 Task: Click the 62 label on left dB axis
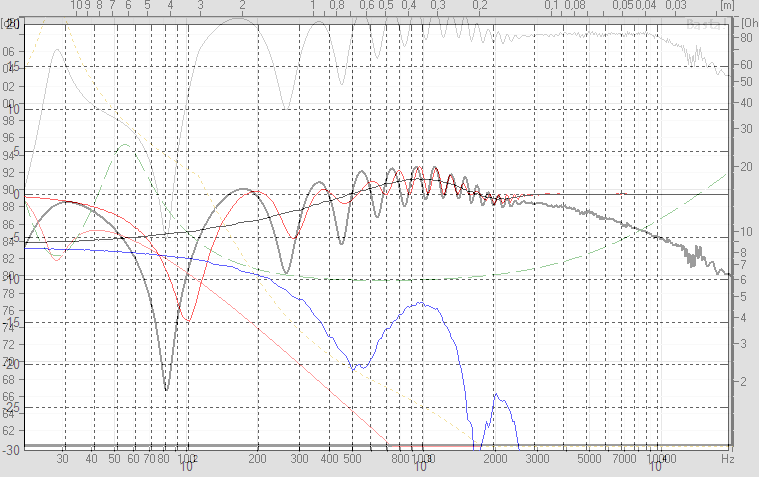click(x=8, y=431)
